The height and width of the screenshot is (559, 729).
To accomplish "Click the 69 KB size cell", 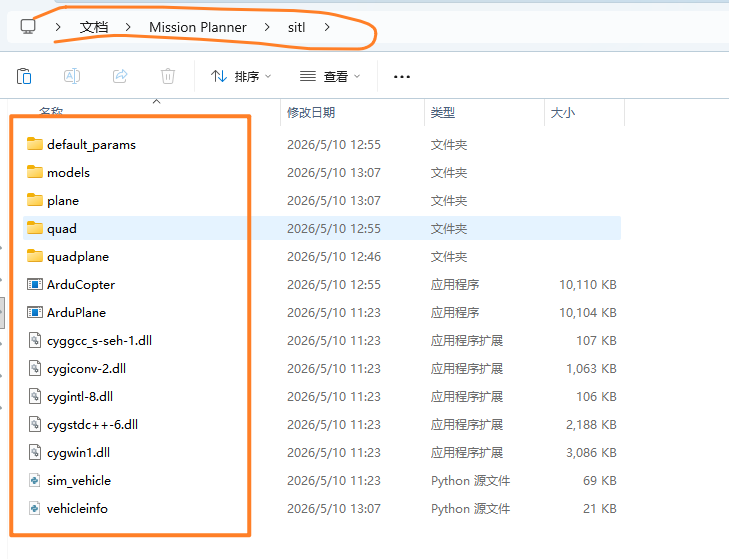I will (x=600, y=480).
